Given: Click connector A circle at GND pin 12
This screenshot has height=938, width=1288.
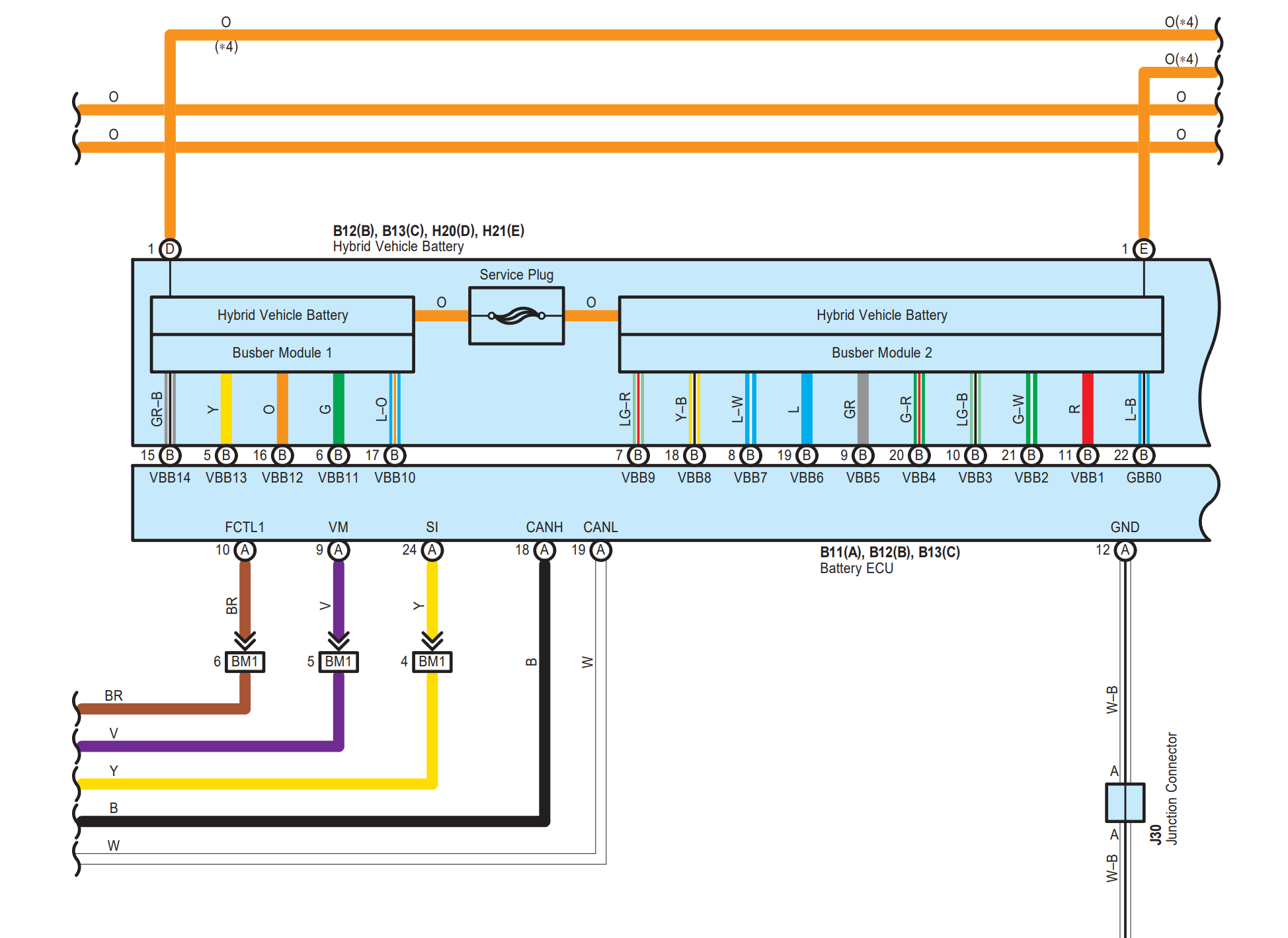Looking at the screenshot, I should pos(1125,550).
